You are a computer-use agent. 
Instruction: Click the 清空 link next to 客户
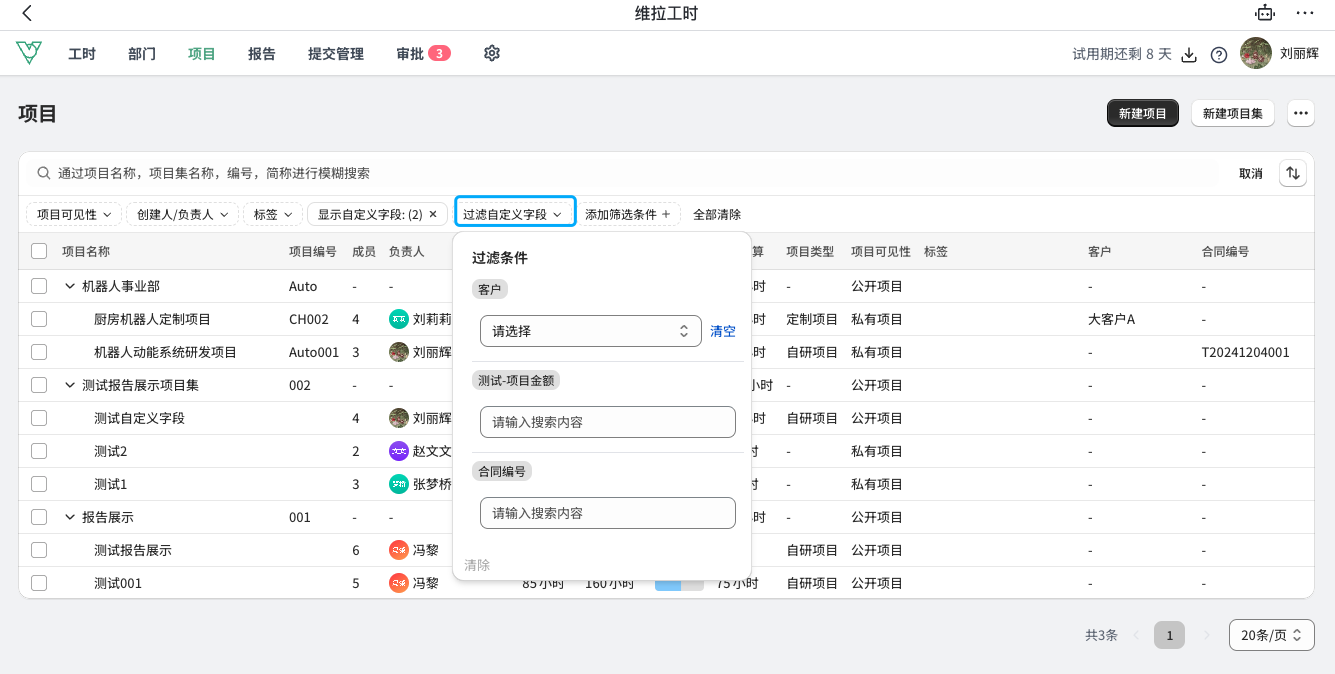coord(723,331)
